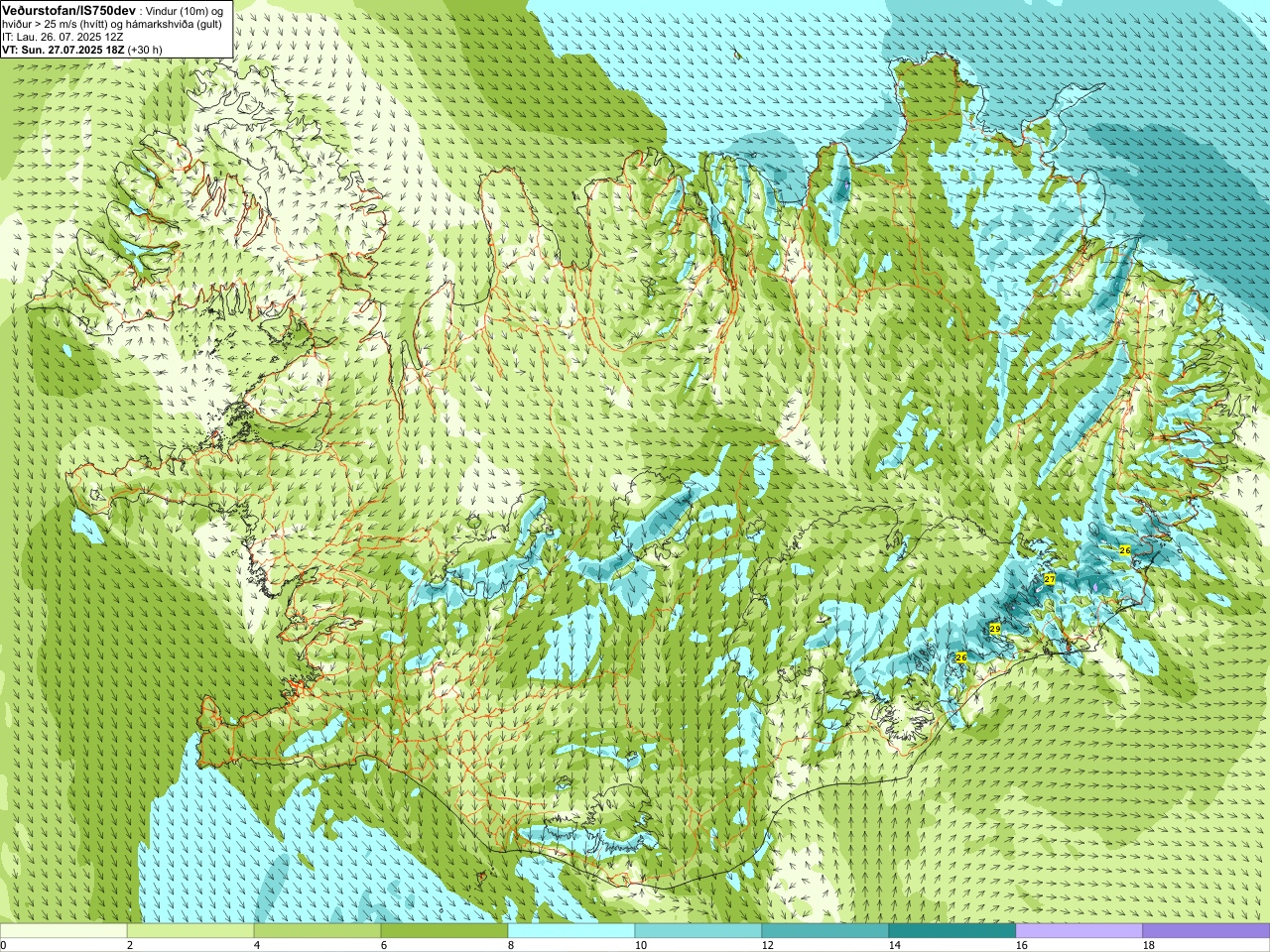This screenshot has height=952, width=1270.
Task: Select the 'VT: Sun. 27.07.2025 18Z' valid time line
Action: tap(63, 49)
